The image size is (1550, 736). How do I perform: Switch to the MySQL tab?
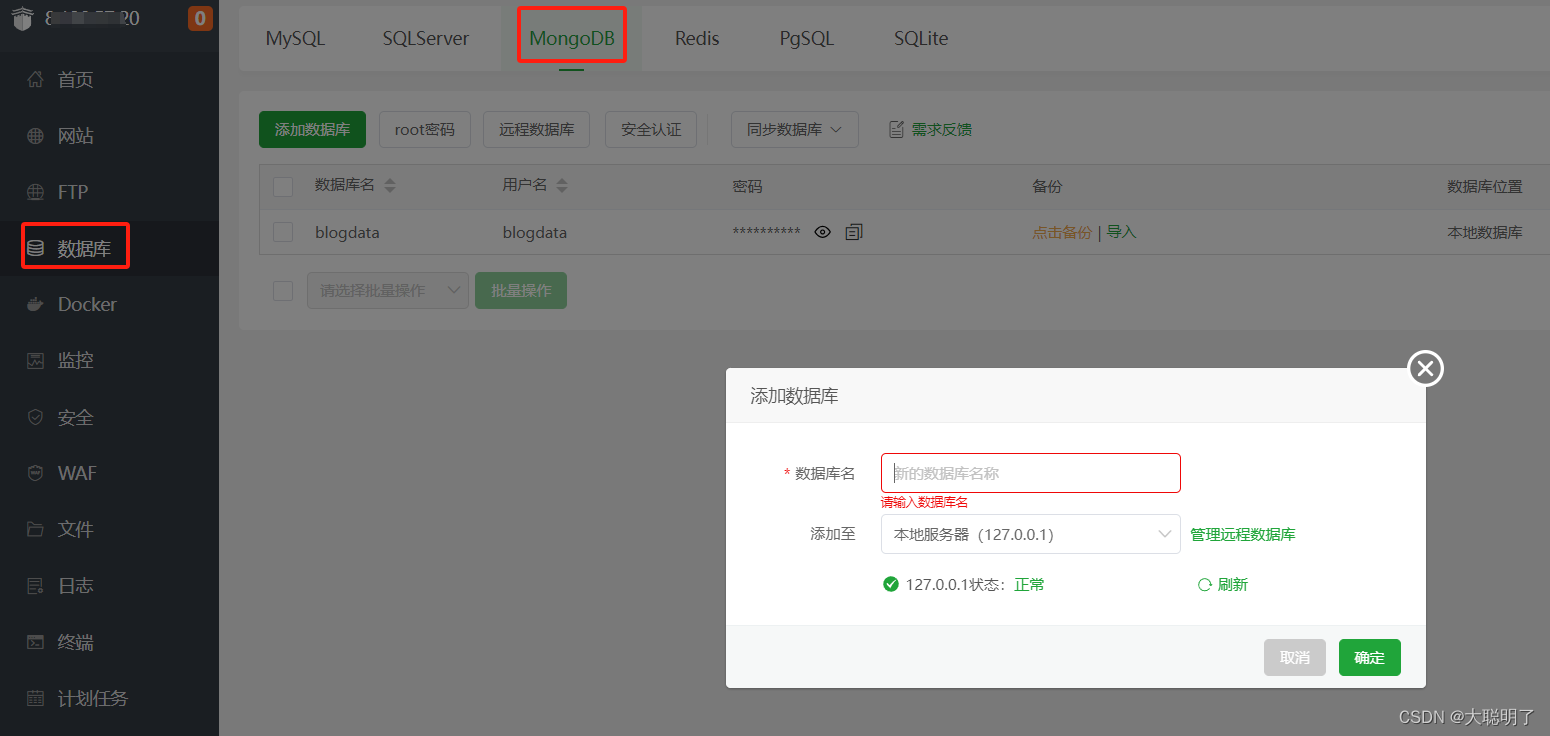click(295, 38)
